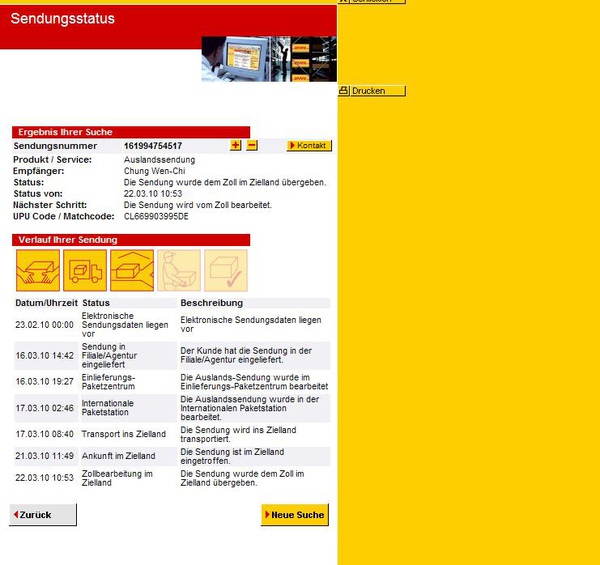The height and width of the screenshot is (565, 600).
Task: Select tracking number 161994754517
Action: tap(153, 146)
